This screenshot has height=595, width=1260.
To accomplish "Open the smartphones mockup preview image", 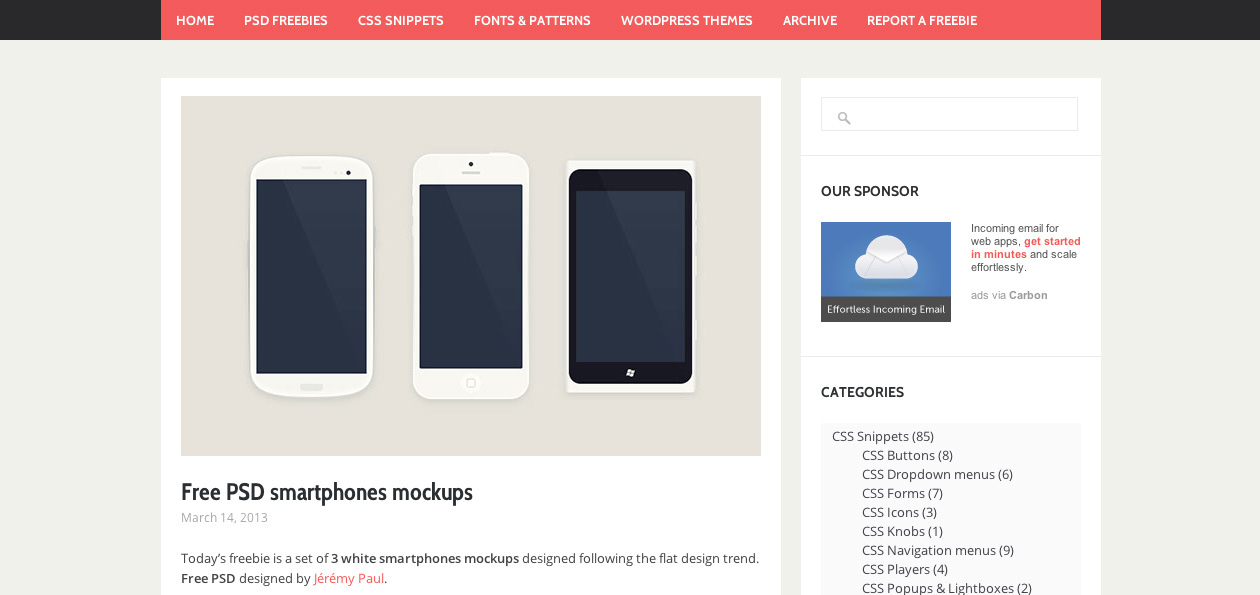I will click(x=471, y=276).
